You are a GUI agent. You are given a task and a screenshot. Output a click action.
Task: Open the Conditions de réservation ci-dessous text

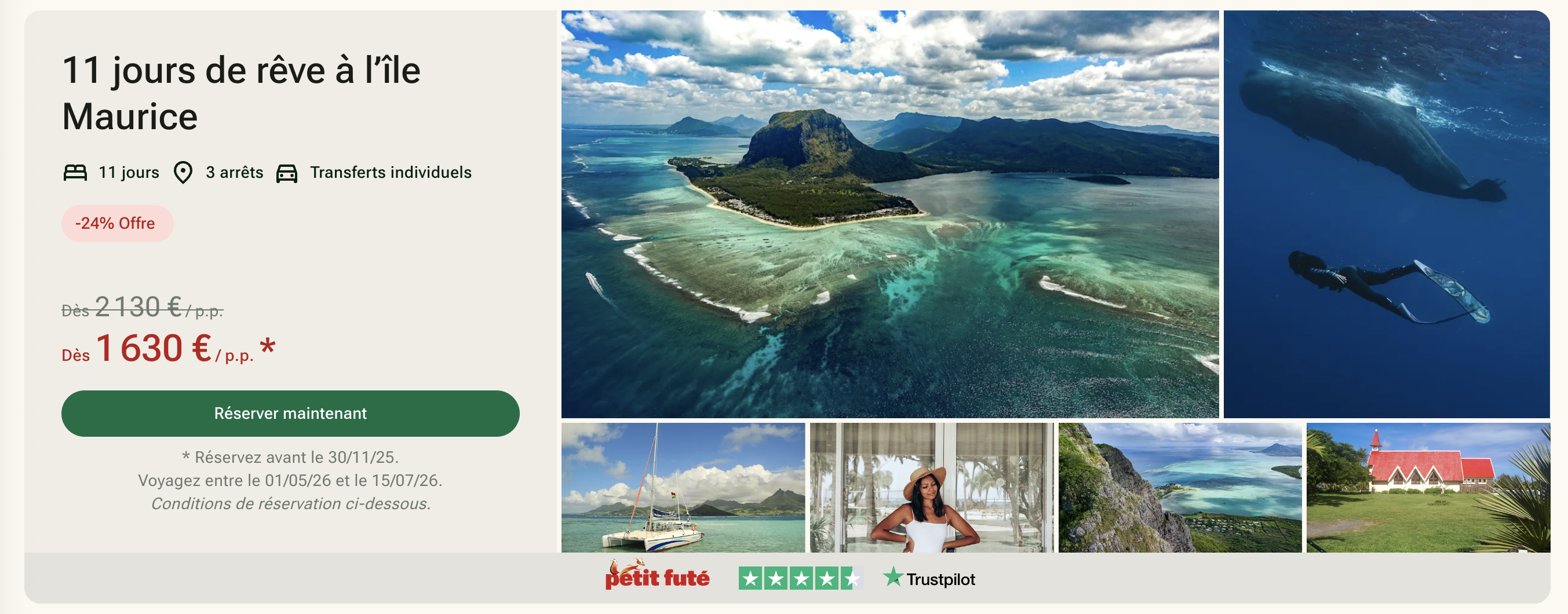(x=290, y=504)
